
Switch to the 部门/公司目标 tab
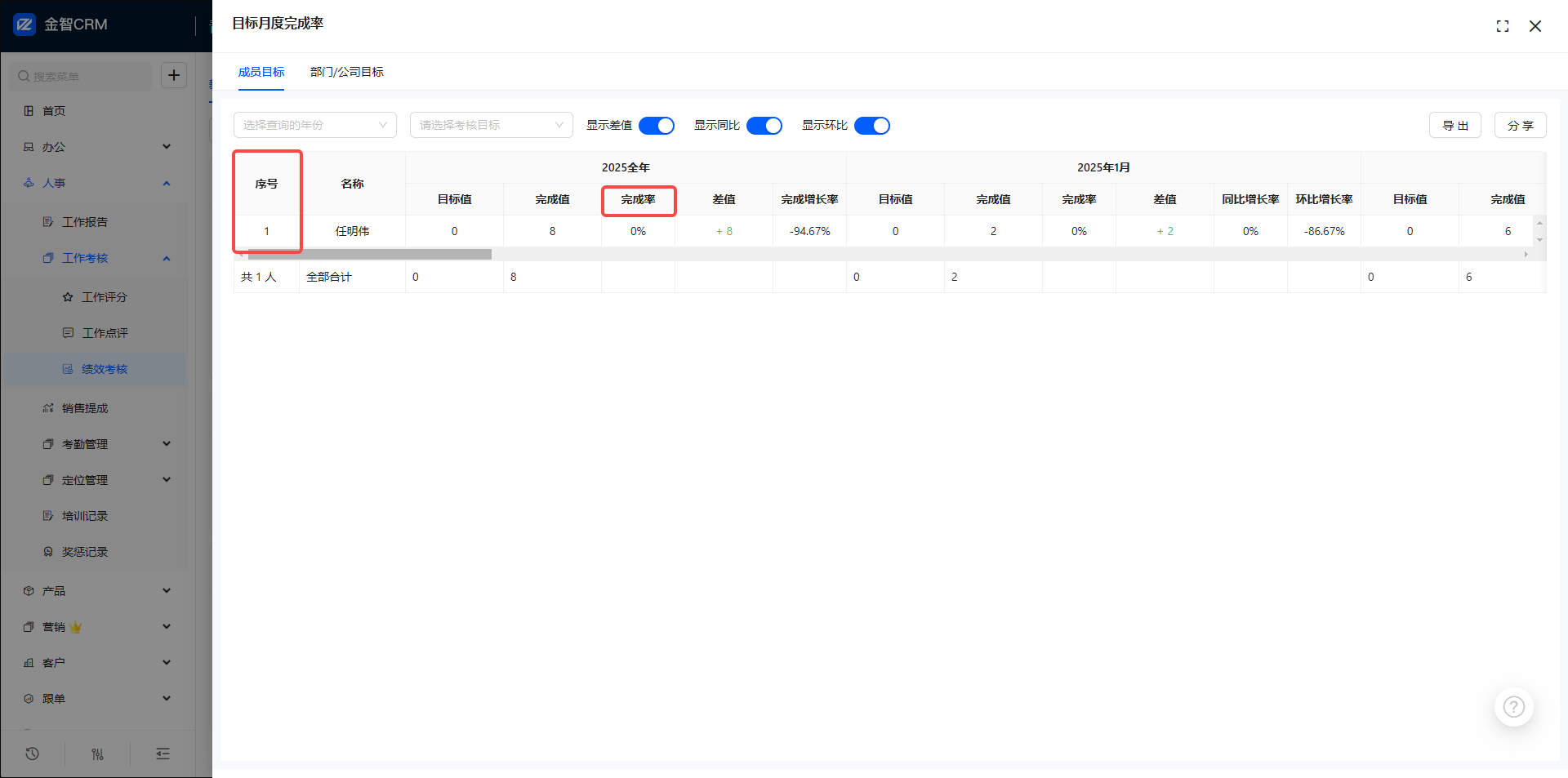347,72
